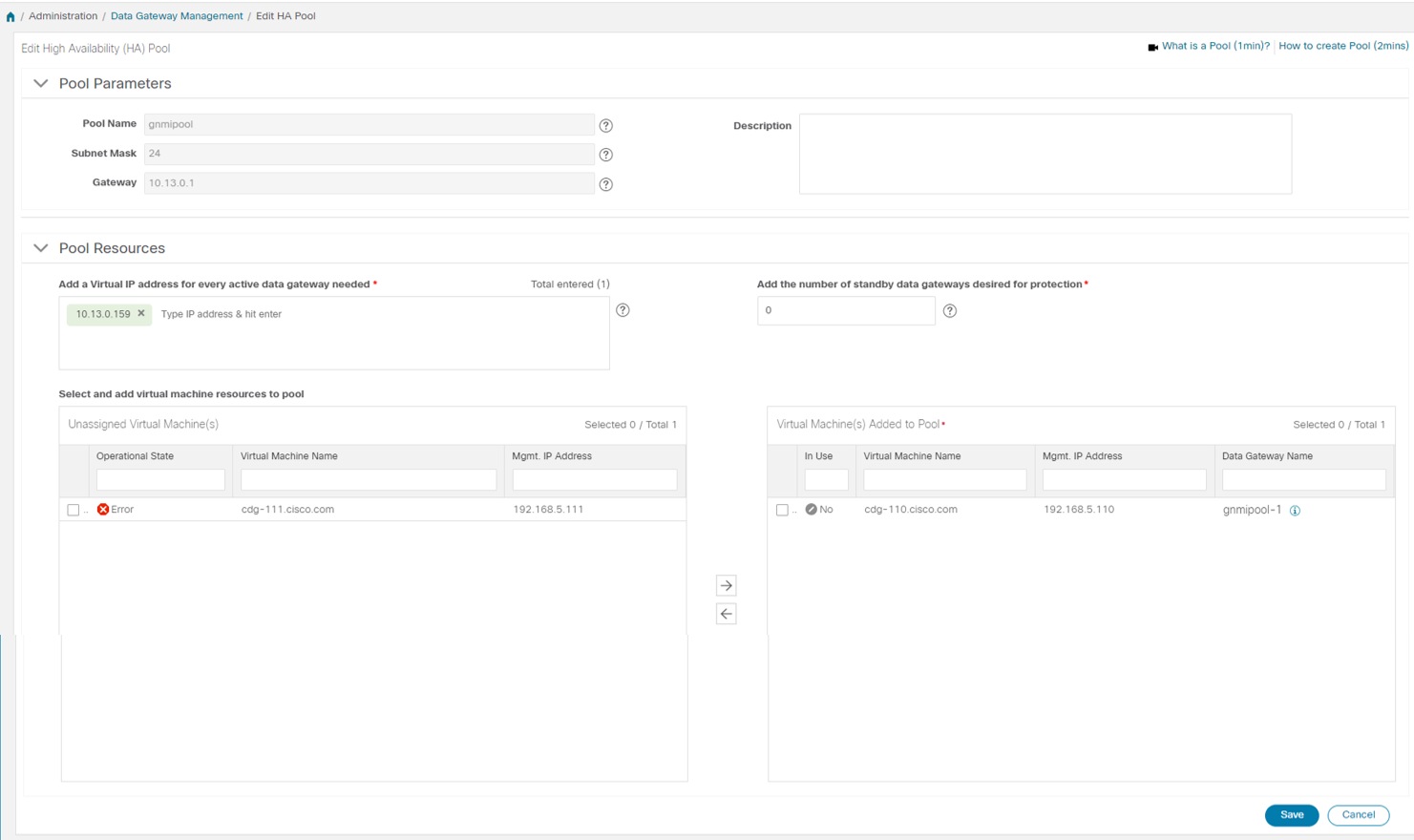The width and height of the screenshot is (1414, 840).
Task: Click help icon beside Pool Name
Action: 605,125
